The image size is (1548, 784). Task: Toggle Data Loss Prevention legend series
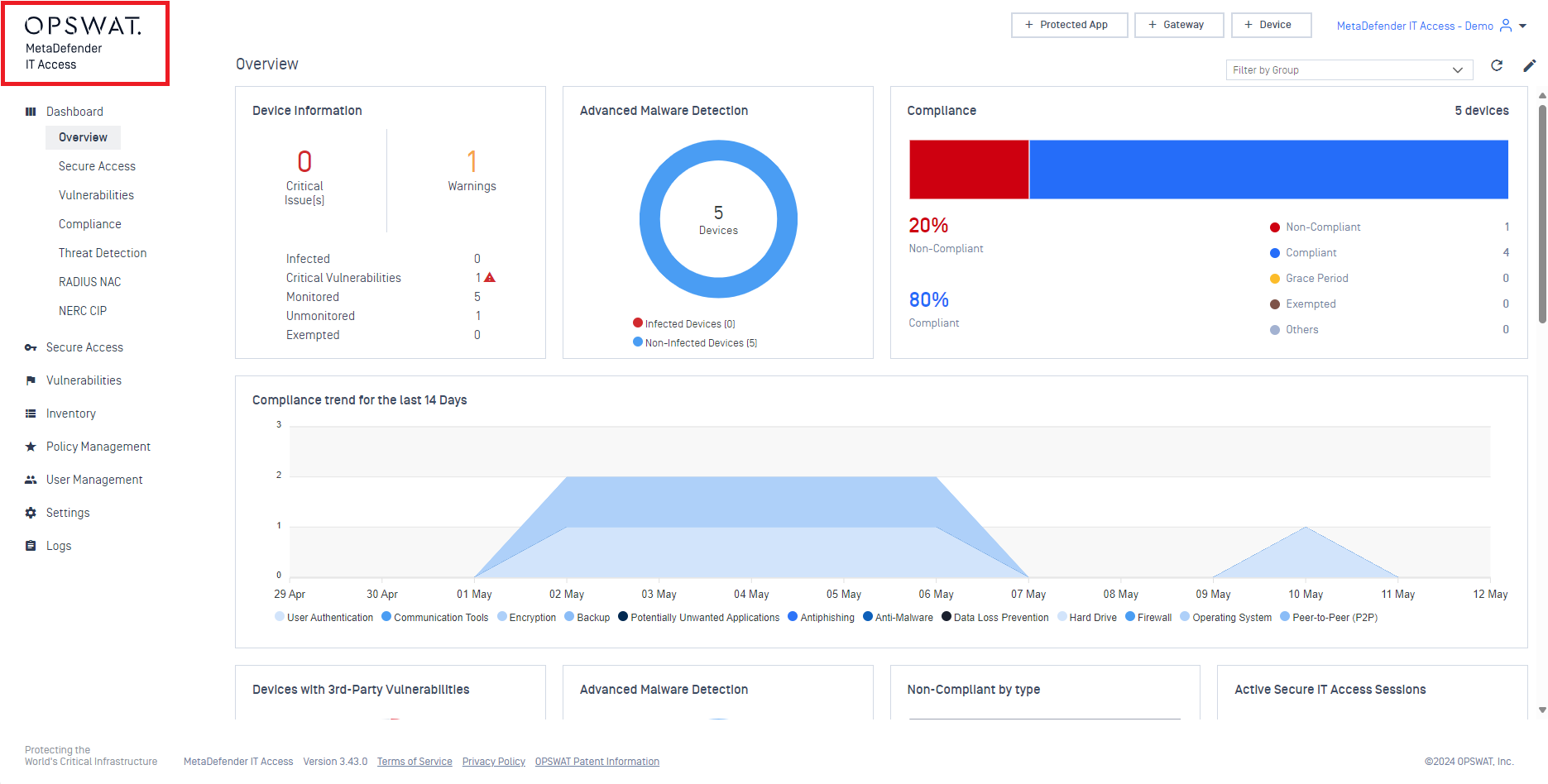994,617
